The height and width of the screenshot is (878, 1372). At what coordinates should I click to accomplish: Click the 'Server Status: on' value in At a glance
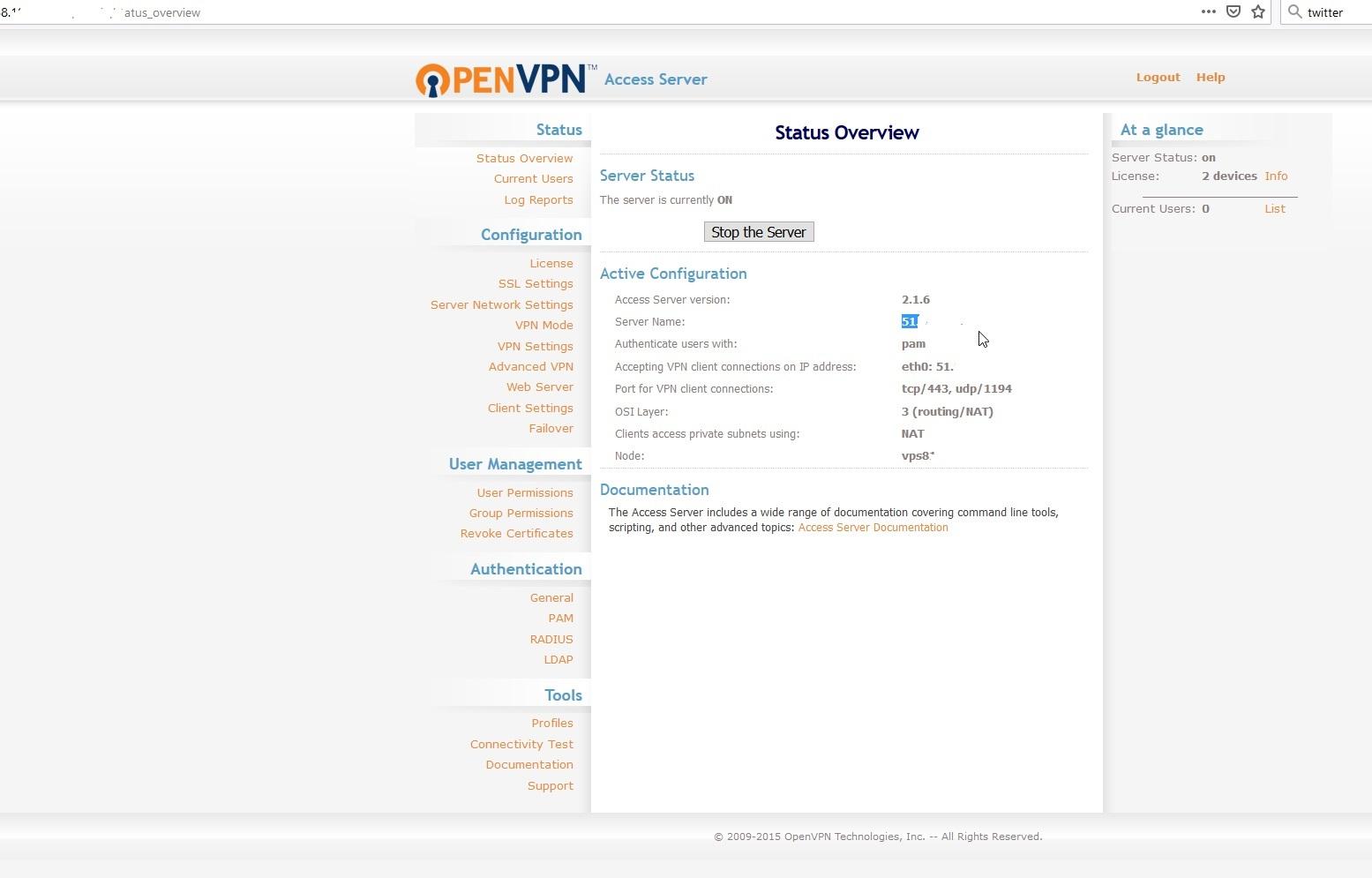1208,157
